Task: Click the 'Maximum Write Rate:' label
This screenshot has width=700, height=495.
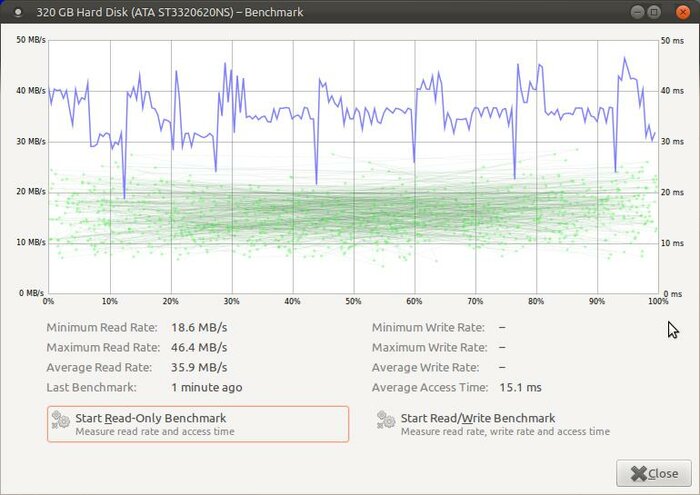Action: pos(429,347)
